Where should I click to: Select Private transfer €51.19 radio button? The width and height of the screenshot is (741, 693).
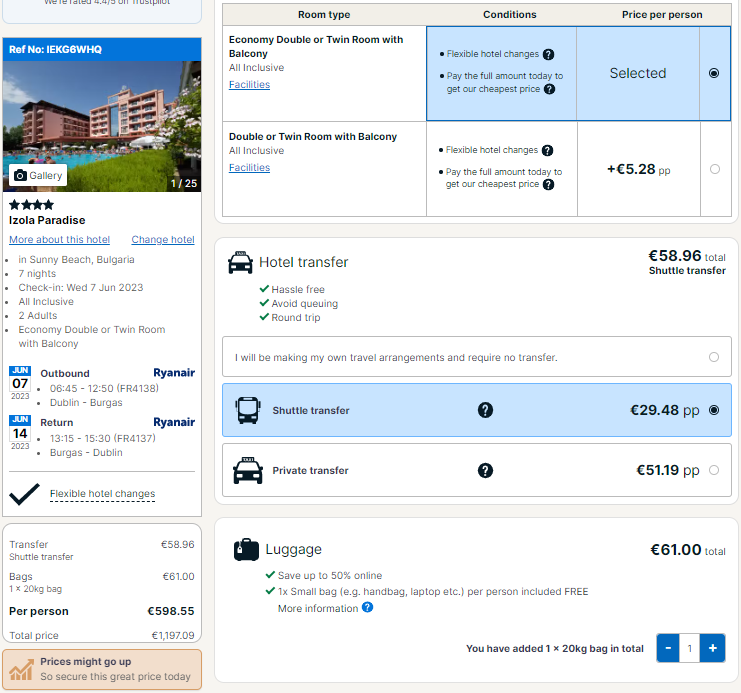point(714,470)
